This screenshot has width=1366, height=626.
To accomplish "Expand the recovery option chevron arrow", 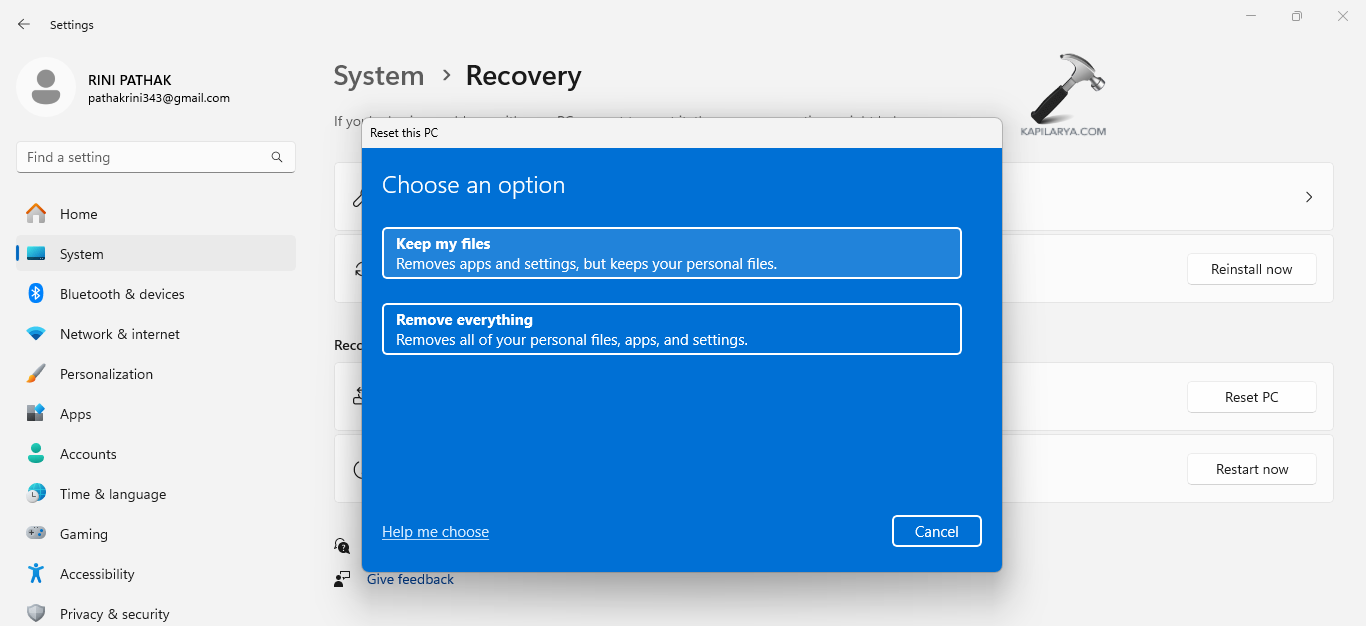I will (1309, 197).
